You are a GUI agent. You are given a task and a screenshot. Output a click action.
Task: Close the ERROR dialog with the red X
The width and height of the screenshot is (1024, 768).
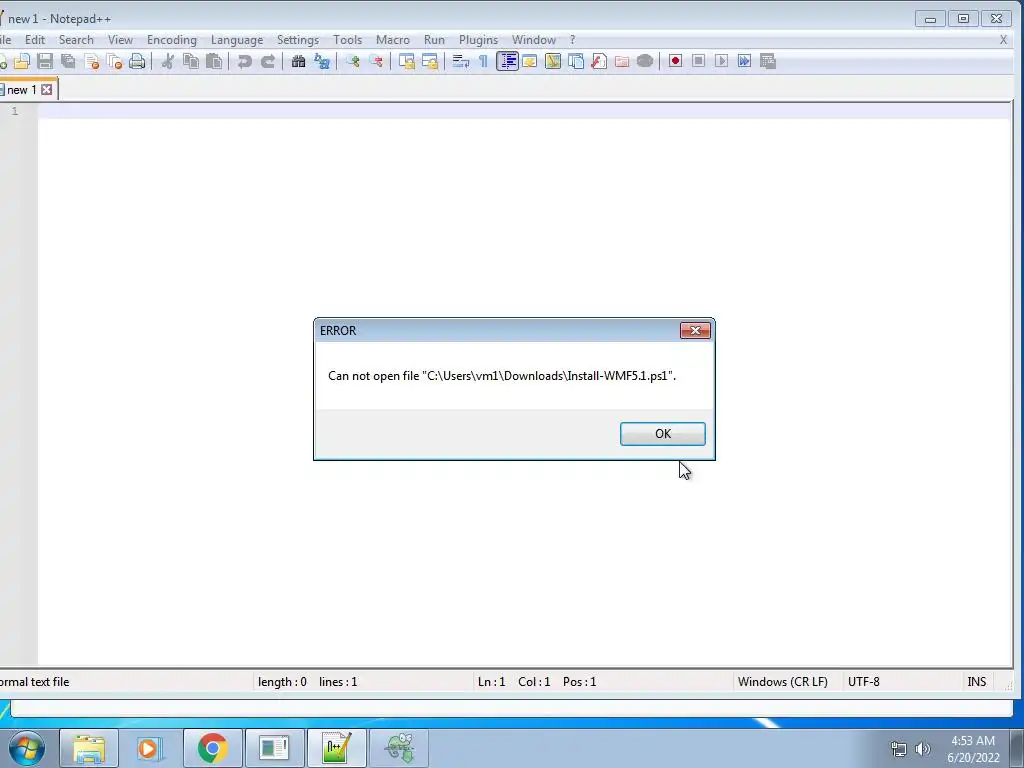click(695, 330)
